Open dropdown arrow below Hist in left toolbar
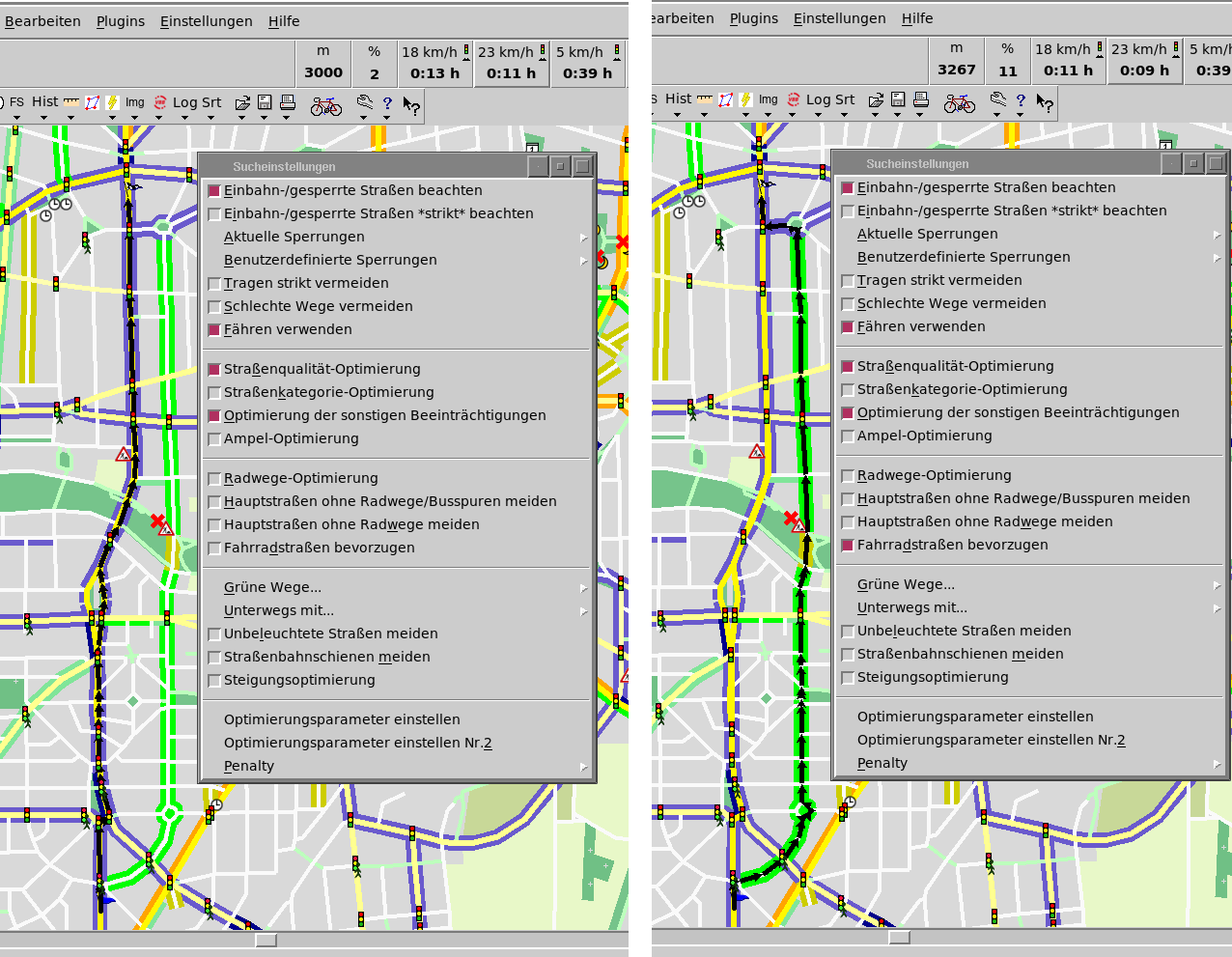The image size is (1232, 957). coord(43,118)
